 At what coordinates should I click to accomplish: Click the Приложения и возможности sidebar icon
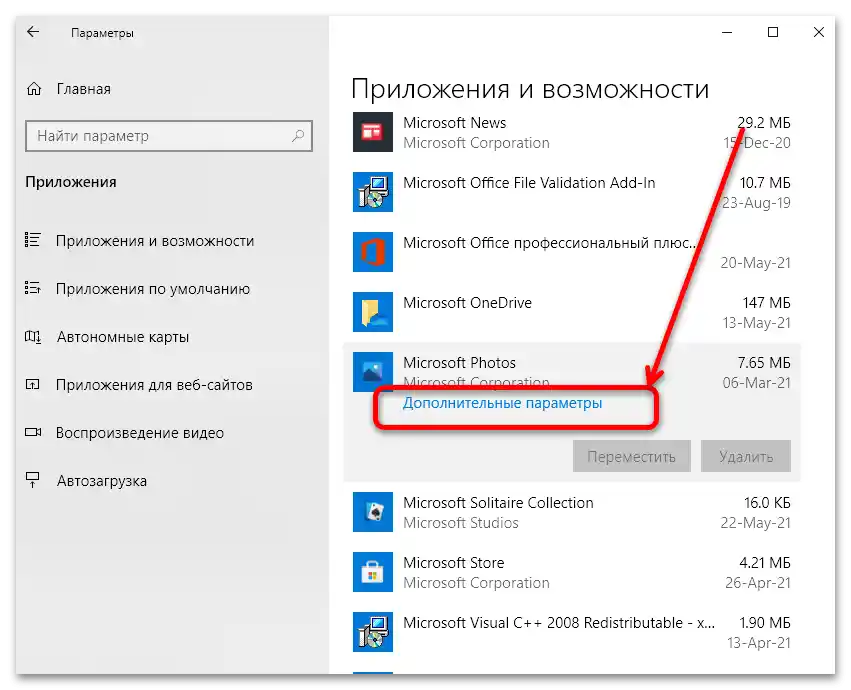click(x=33, y=240)
